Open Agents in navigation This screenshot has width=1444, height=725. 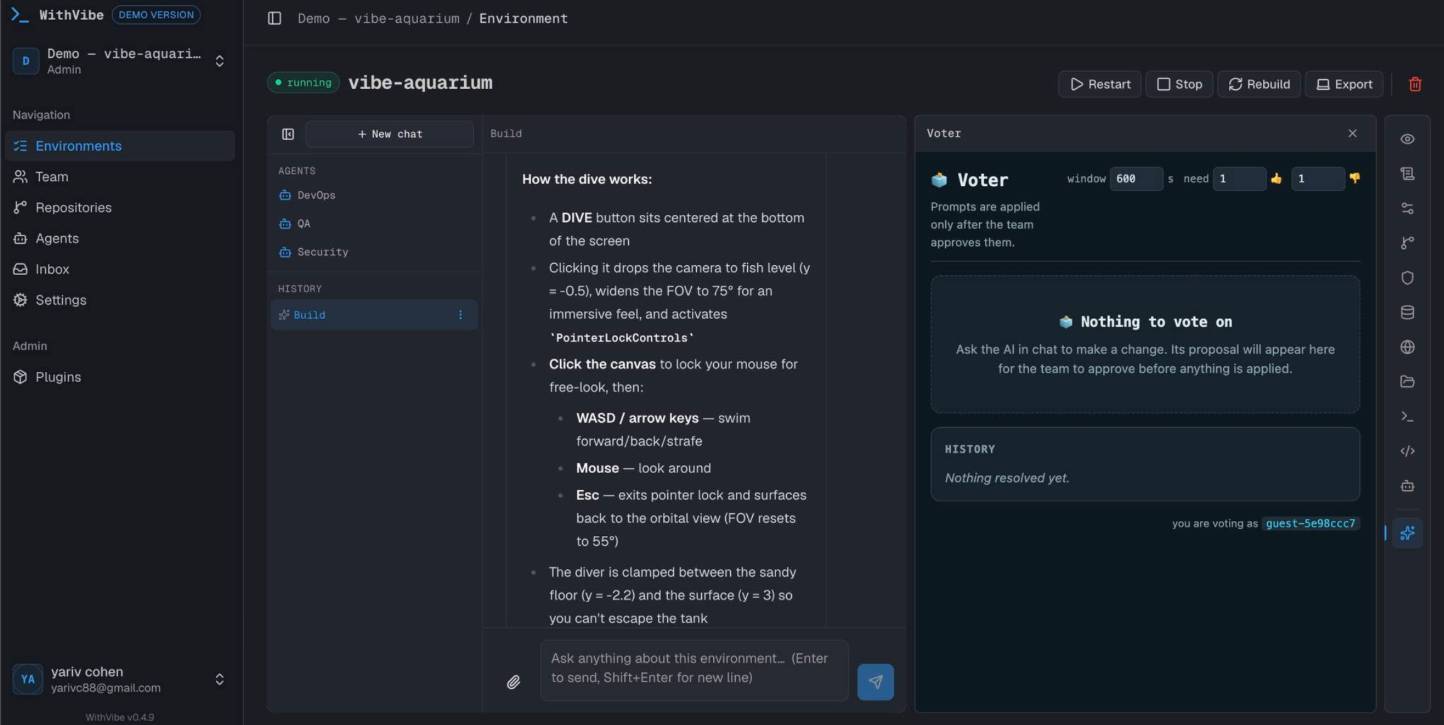click(120, 238)
